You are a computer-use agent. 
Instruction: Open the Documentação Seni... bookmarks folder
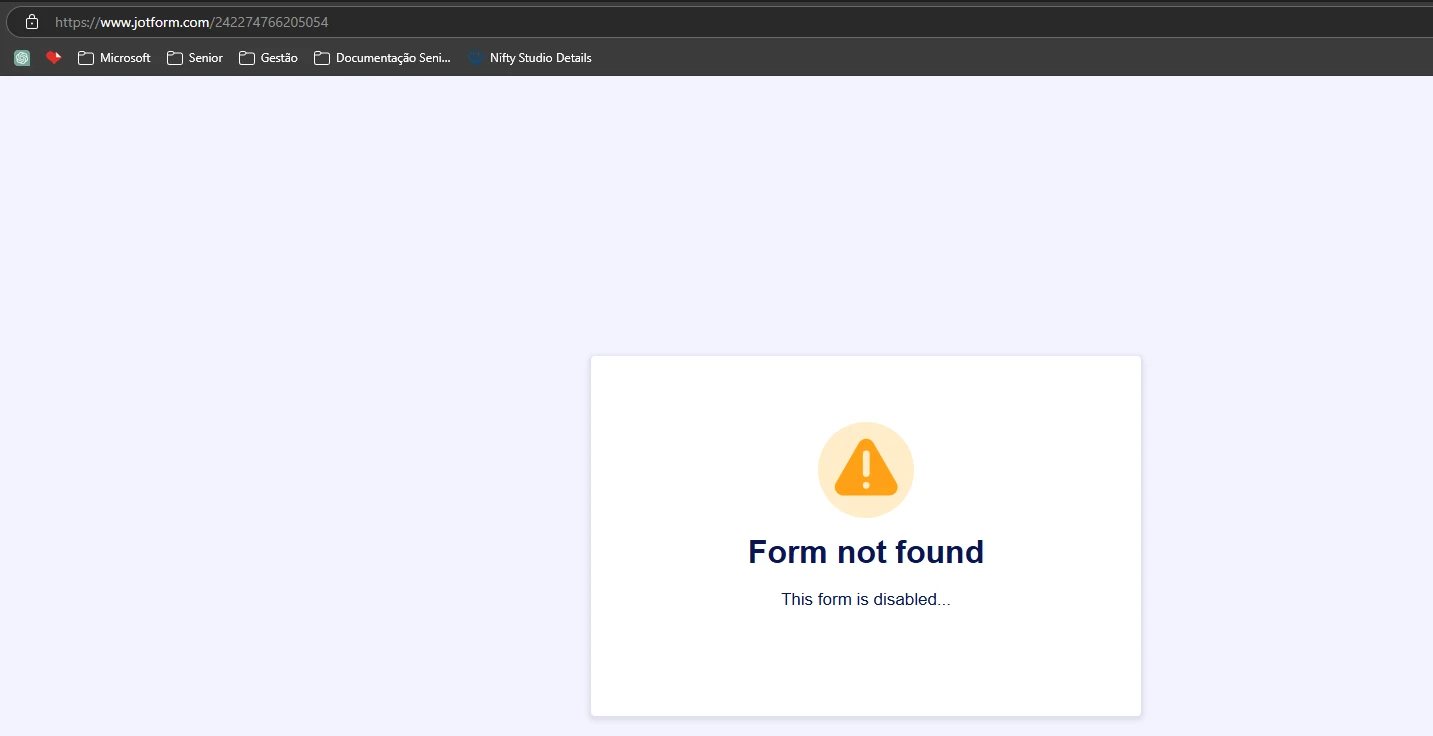(382, 58)
